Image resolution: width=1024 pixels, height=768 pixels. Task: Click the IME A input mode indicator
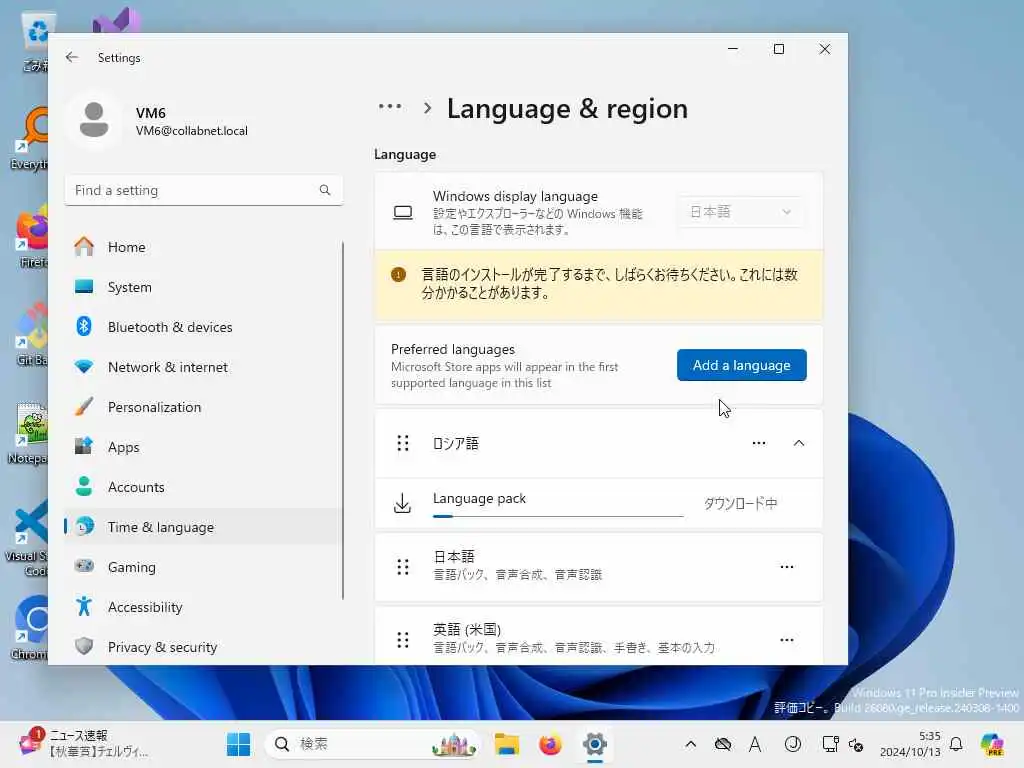coord(755,744)
